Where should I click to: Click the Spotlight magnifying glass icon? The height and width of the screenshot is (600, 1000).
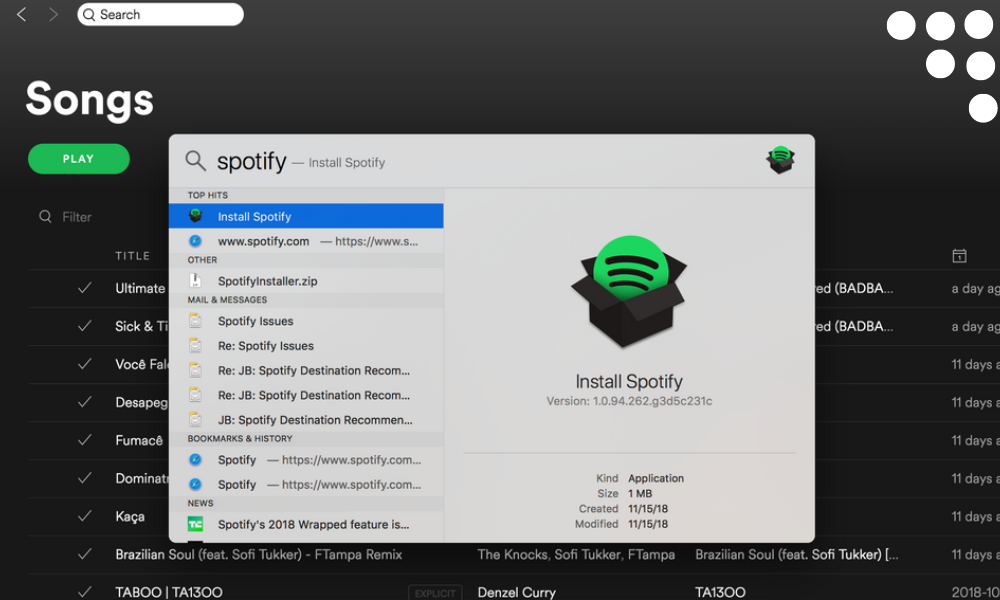pyautogui.click(x=196, y=161)
